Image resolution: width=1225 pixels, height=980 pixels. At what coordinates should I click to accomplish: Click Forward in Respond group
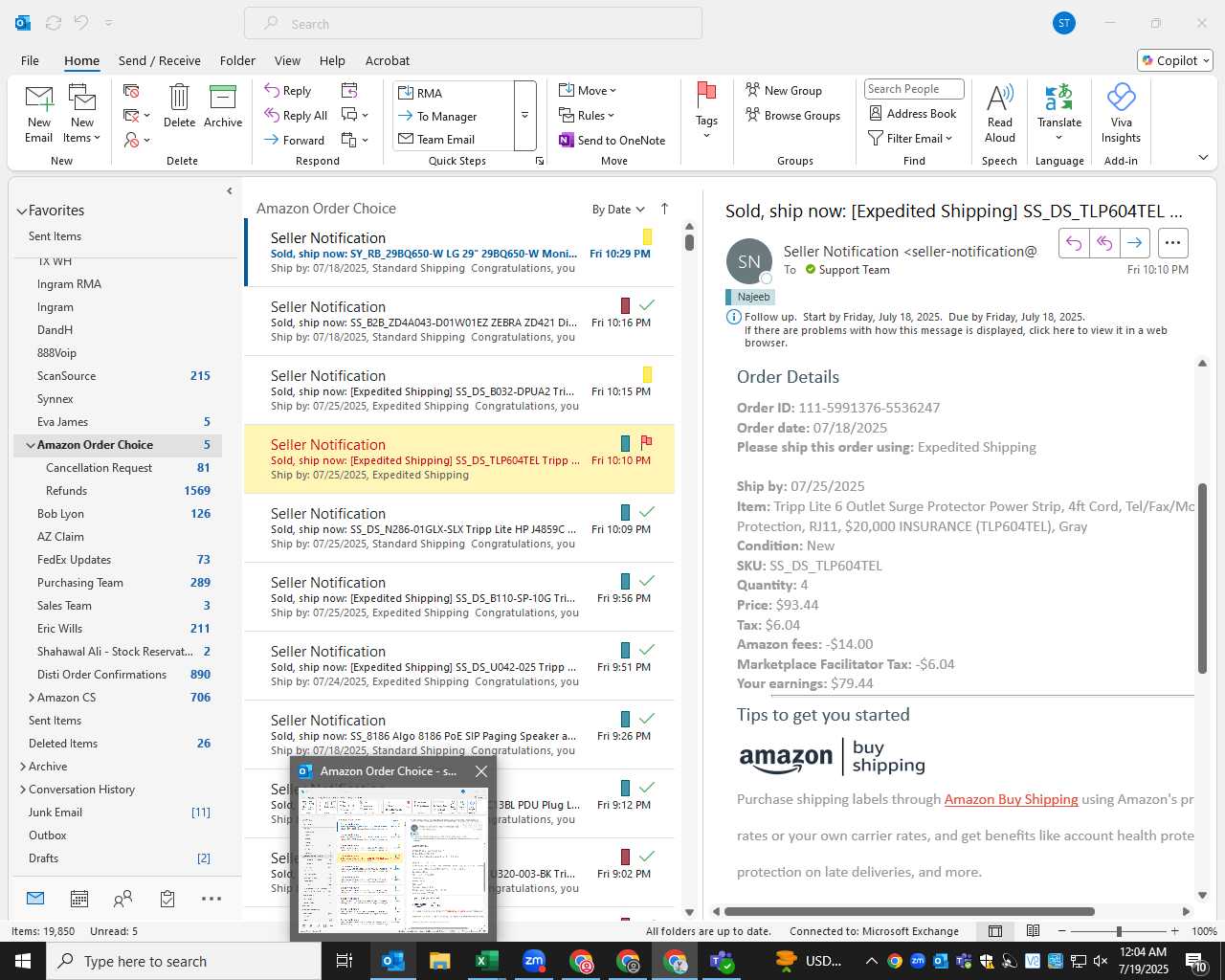(295, 140)
